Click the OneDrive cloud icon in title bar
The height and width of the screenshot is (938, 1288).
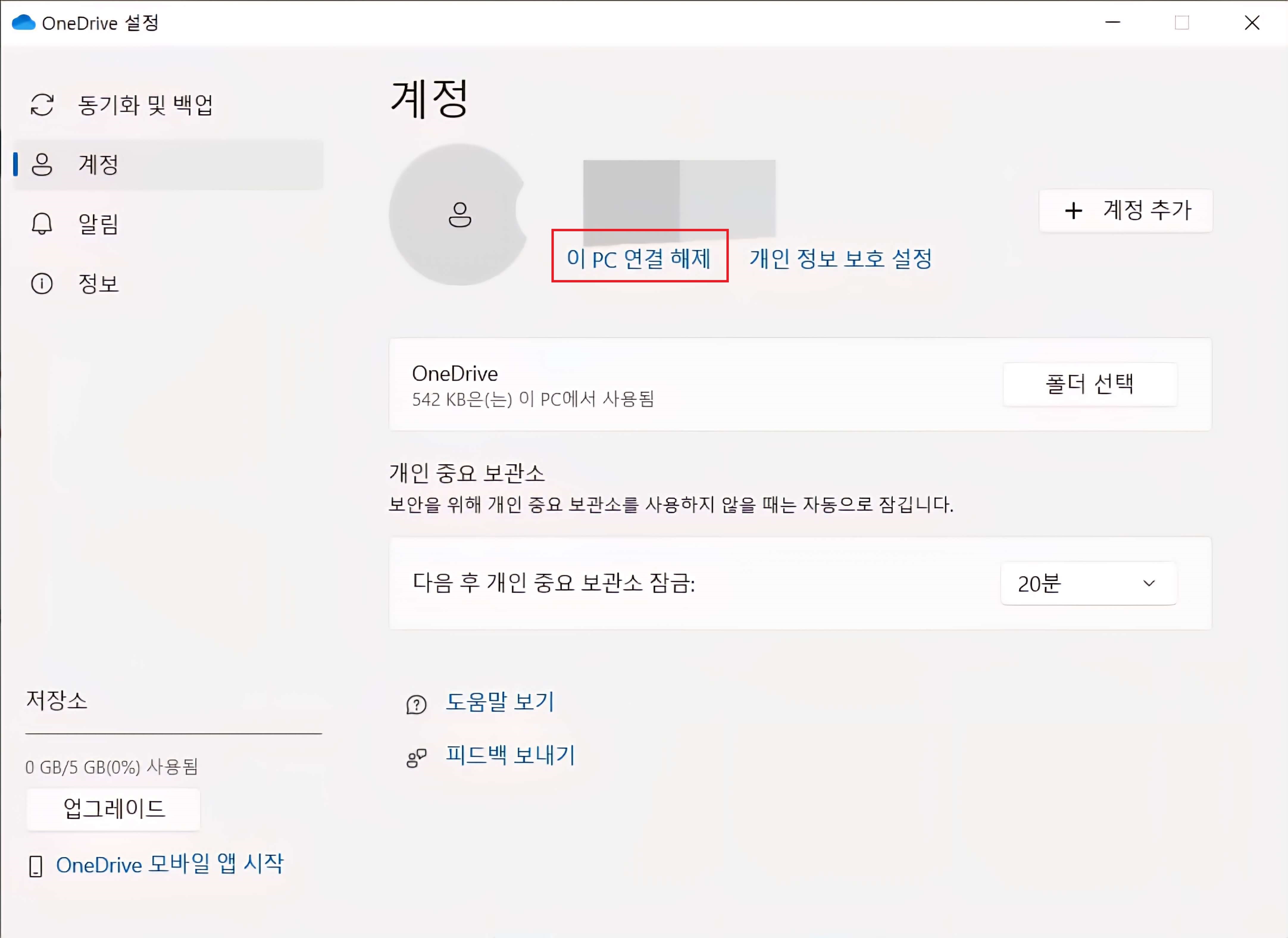[x=23, y=23]
